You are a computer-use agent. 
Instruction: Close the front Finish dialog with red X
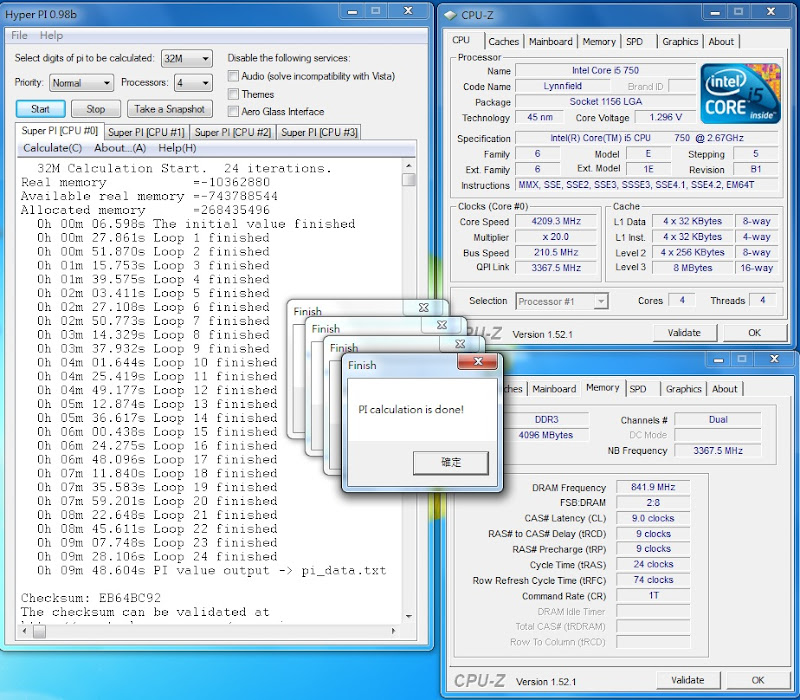(478, 362)
